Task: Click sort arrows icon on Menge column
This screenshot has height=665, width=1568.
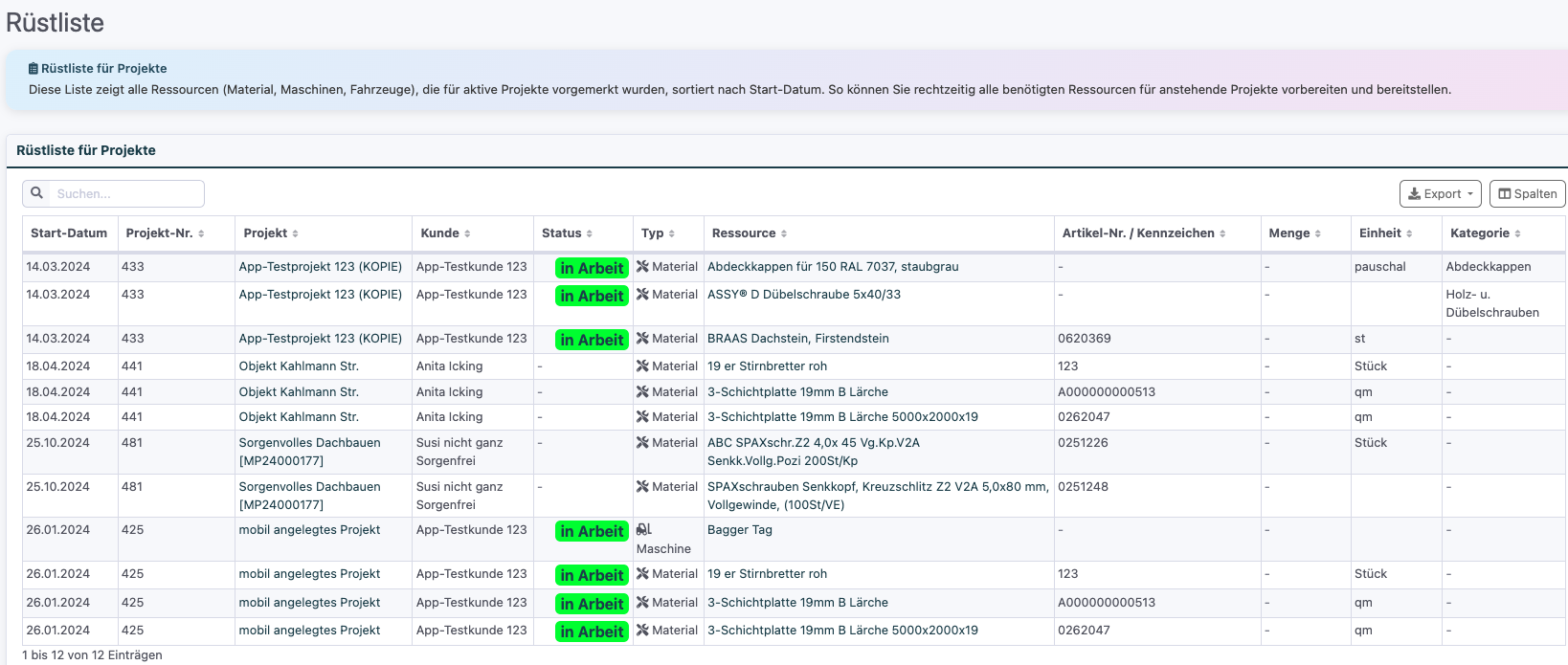Action: pos(1317,233)
